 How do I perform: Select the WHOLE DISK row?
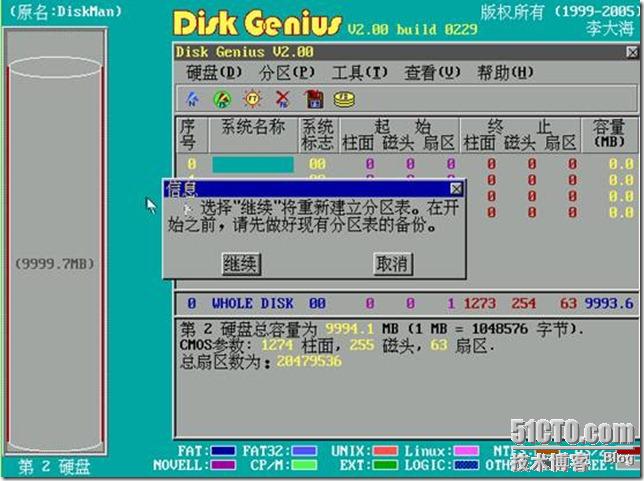(x=407, y=304)
